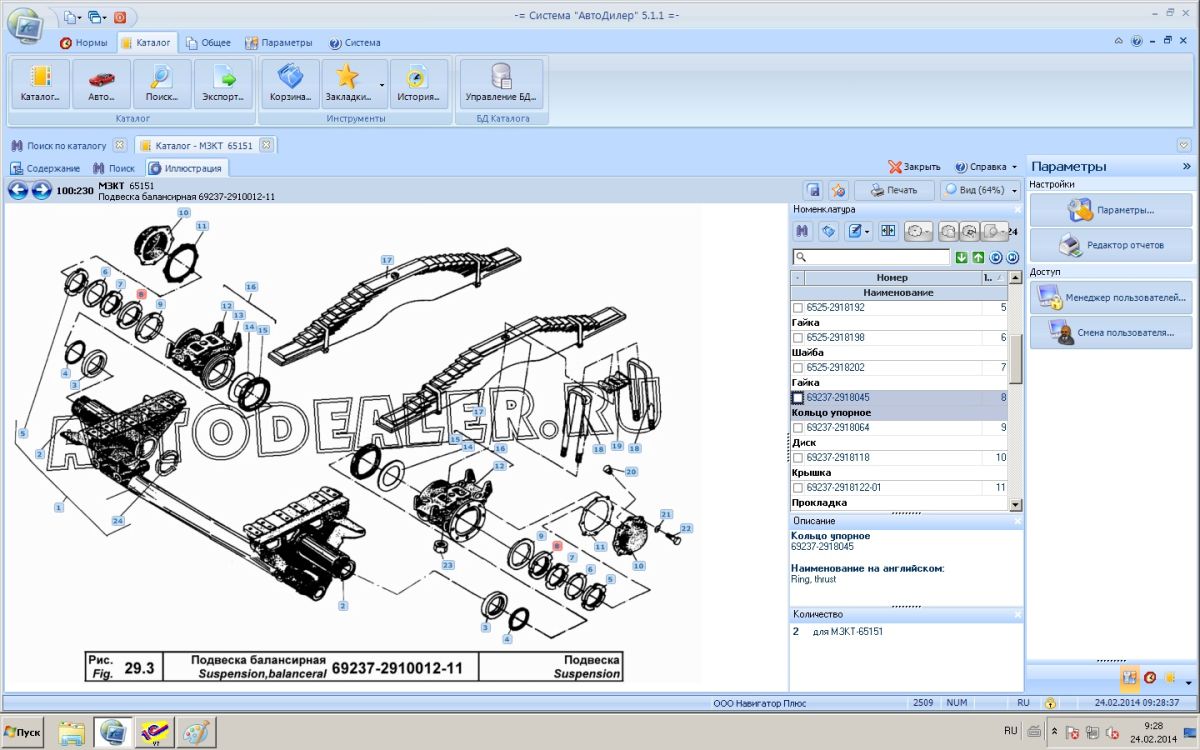Click the Авто red car button
Image resolution: width=1200 pixels, height=750 pixels.
(101, 84)
